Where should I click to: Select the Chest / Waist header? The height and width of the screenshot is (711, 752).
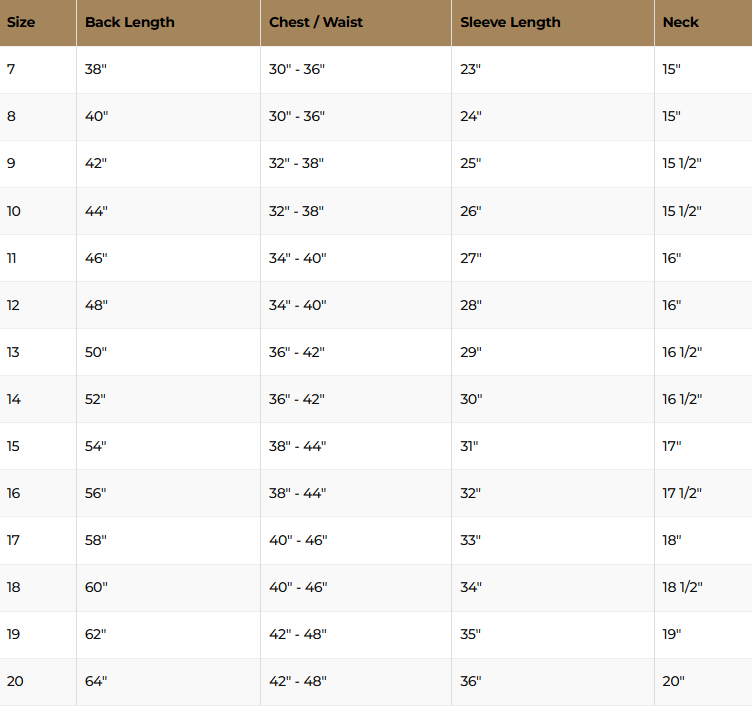click(356, 23)
